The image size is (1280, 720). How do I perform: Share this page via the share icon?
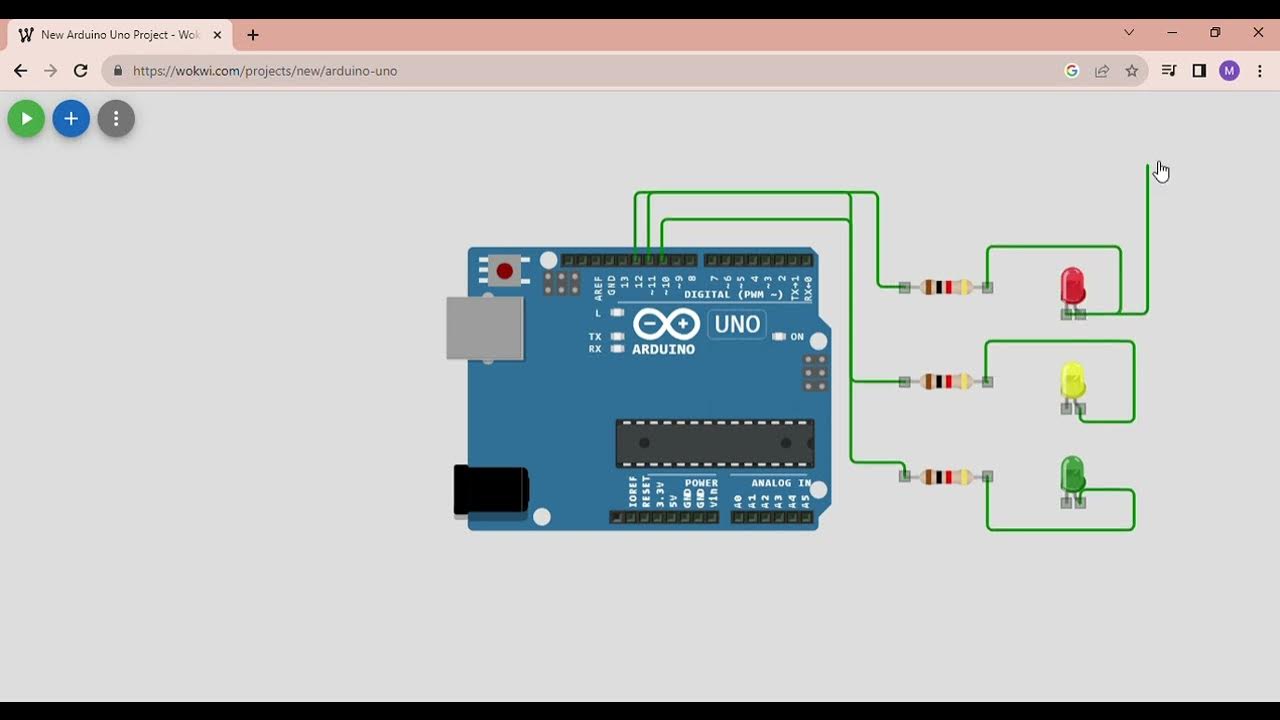(1102, 71)
